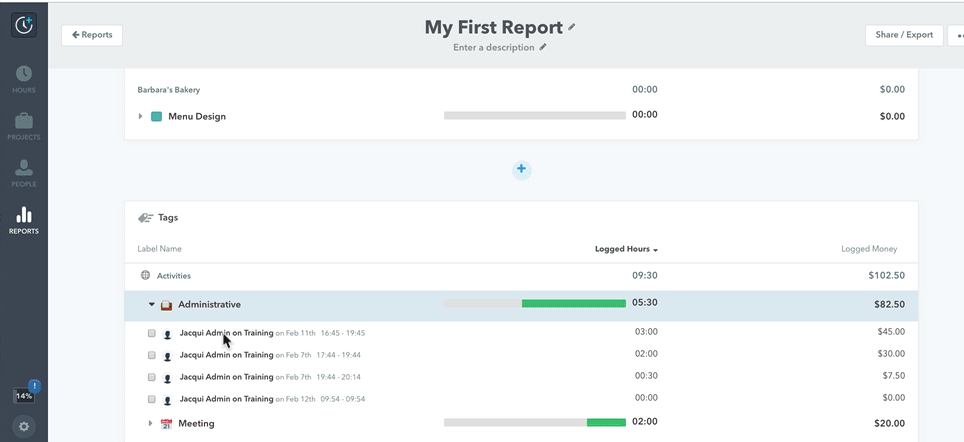Check the Feb 11th 16:45 entry checkbox
This screenshot has height=442, width=964.
(152, 333)
